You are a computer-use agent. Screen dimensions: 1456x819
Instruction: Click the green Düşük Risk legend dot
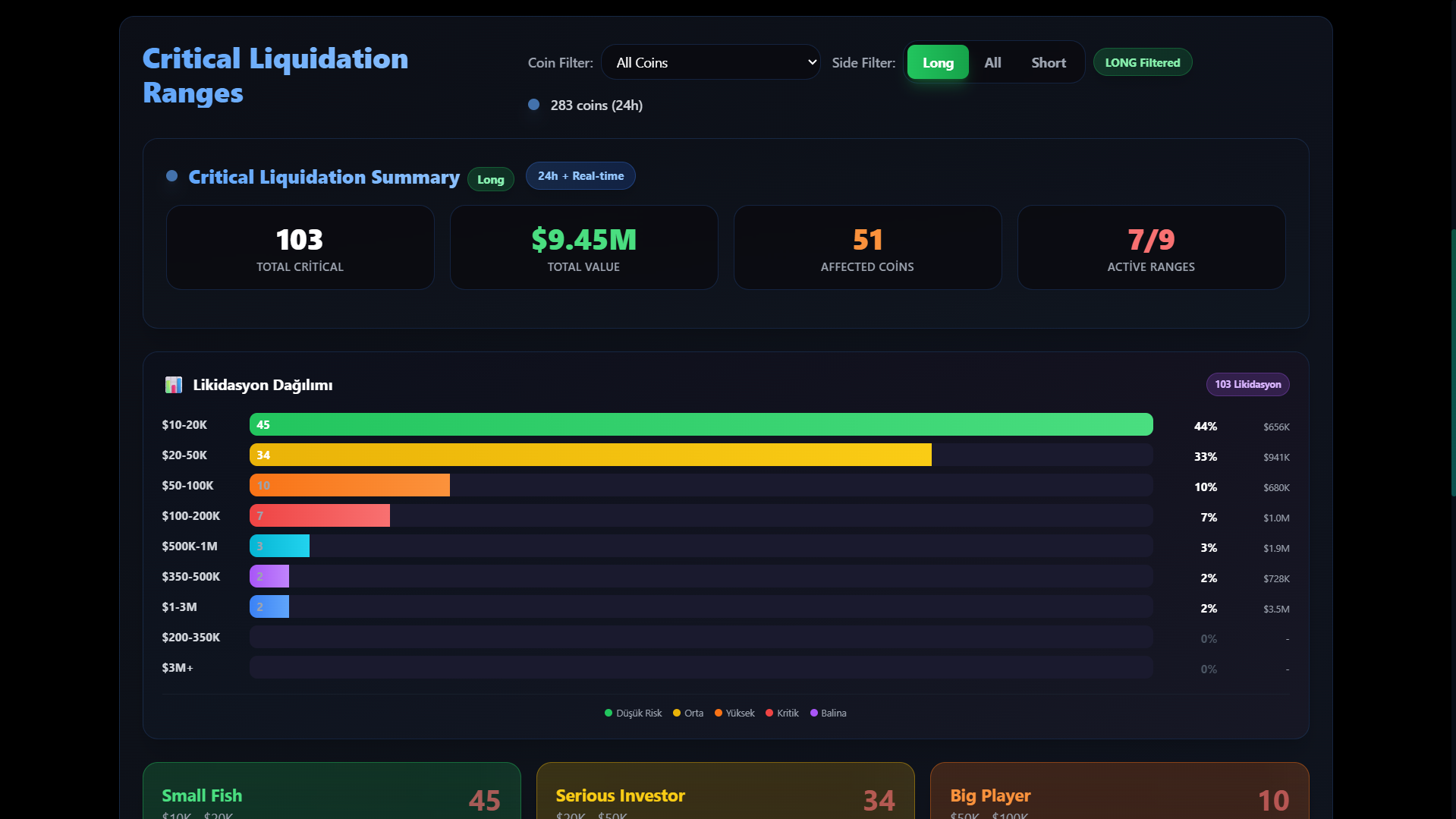pyautogui.click(x=609, y=713)
